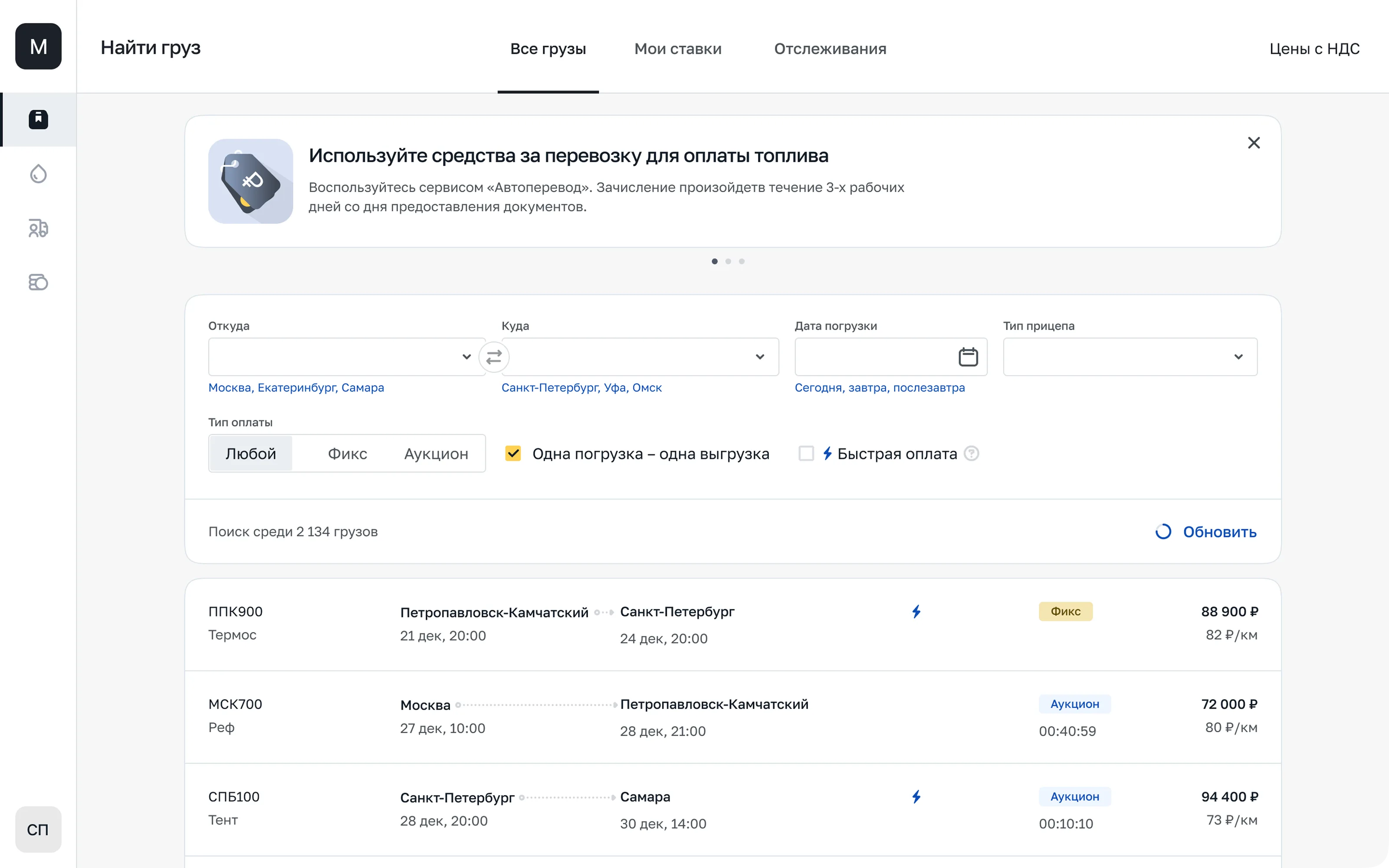Image resolution: width=1389 pixels, height=868 pixels.
Task: Open cargo row ППК900
Action: [x=732, y=625]
